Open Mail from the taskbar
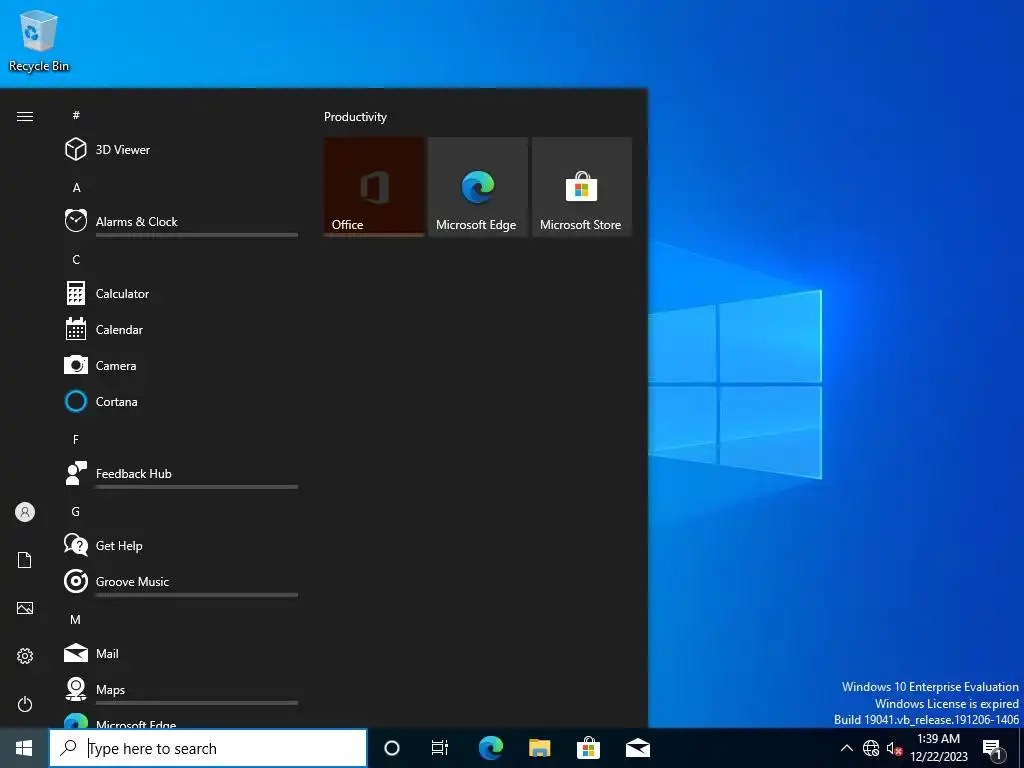Image resolution: width=1024 pixels, height=768 pixels. 637,748
